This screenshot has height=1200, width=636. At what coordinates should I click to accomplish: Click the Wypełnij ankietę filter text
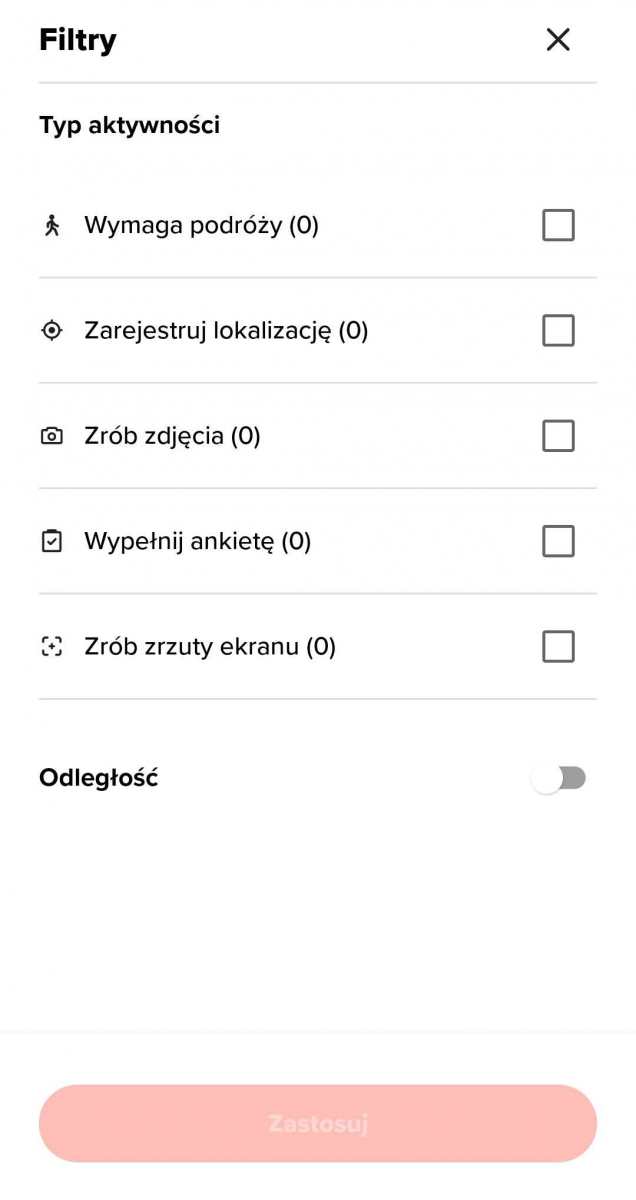(x=196, y=541)
